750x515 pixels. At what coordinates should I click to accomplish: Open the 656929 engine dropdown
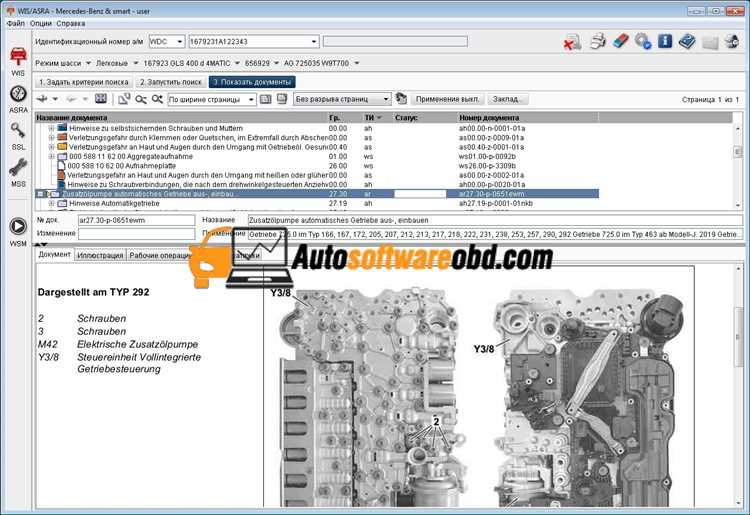coord(276,63)
